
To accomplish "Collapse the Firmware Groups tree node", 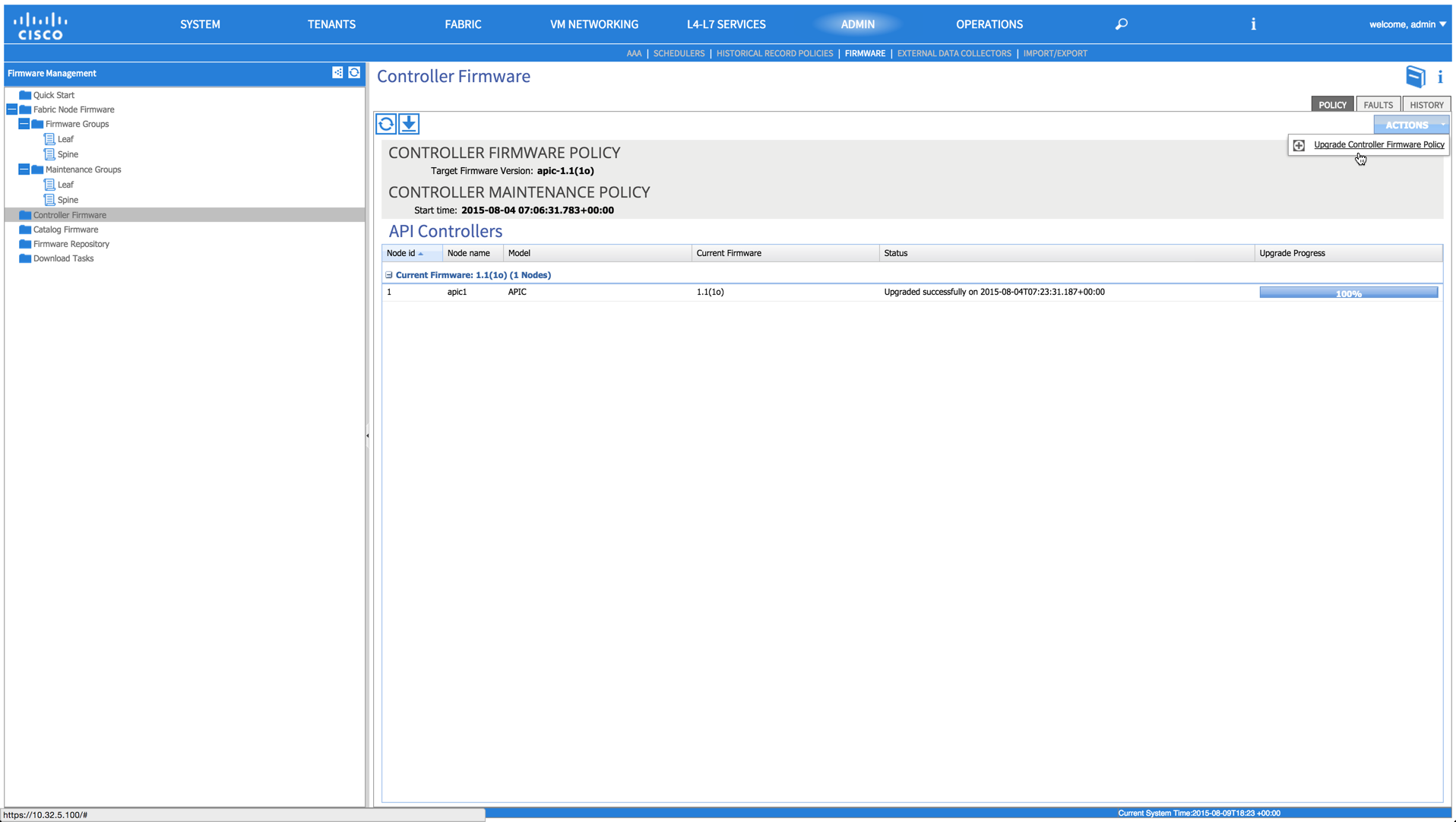I will click(24, 124).
